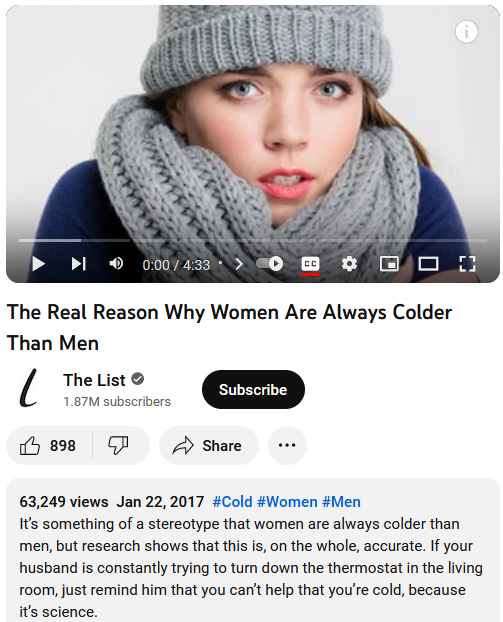Open the #Cold hashtag link
The image size is (503, 622).
[x=232, y=502]
